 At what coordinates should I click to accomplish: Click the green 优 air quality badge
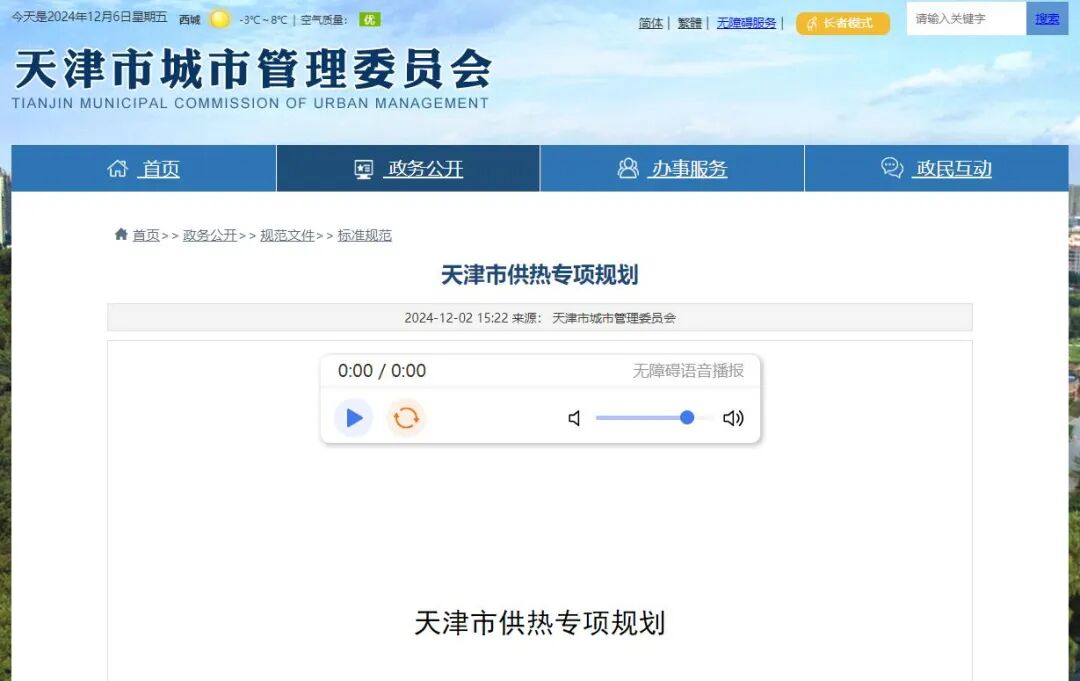point(368,19)
